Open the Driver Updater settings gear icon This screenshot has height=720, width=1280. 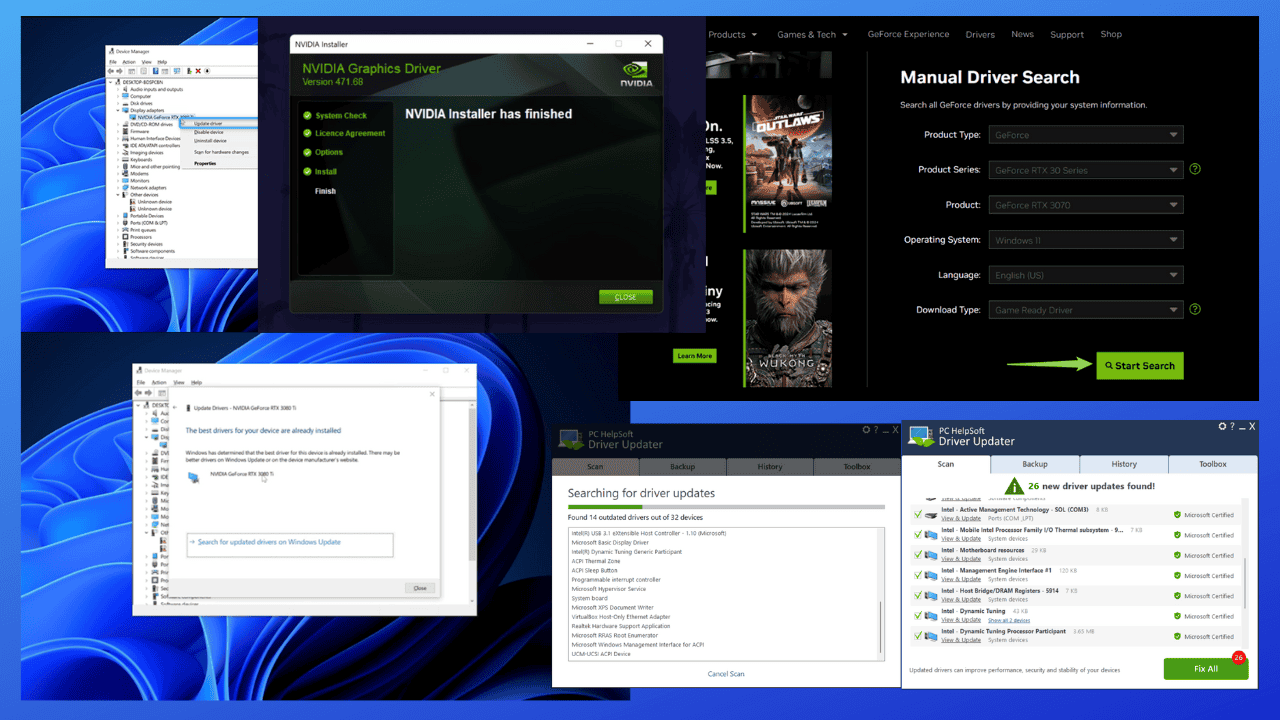click(x=1222, y=426)
